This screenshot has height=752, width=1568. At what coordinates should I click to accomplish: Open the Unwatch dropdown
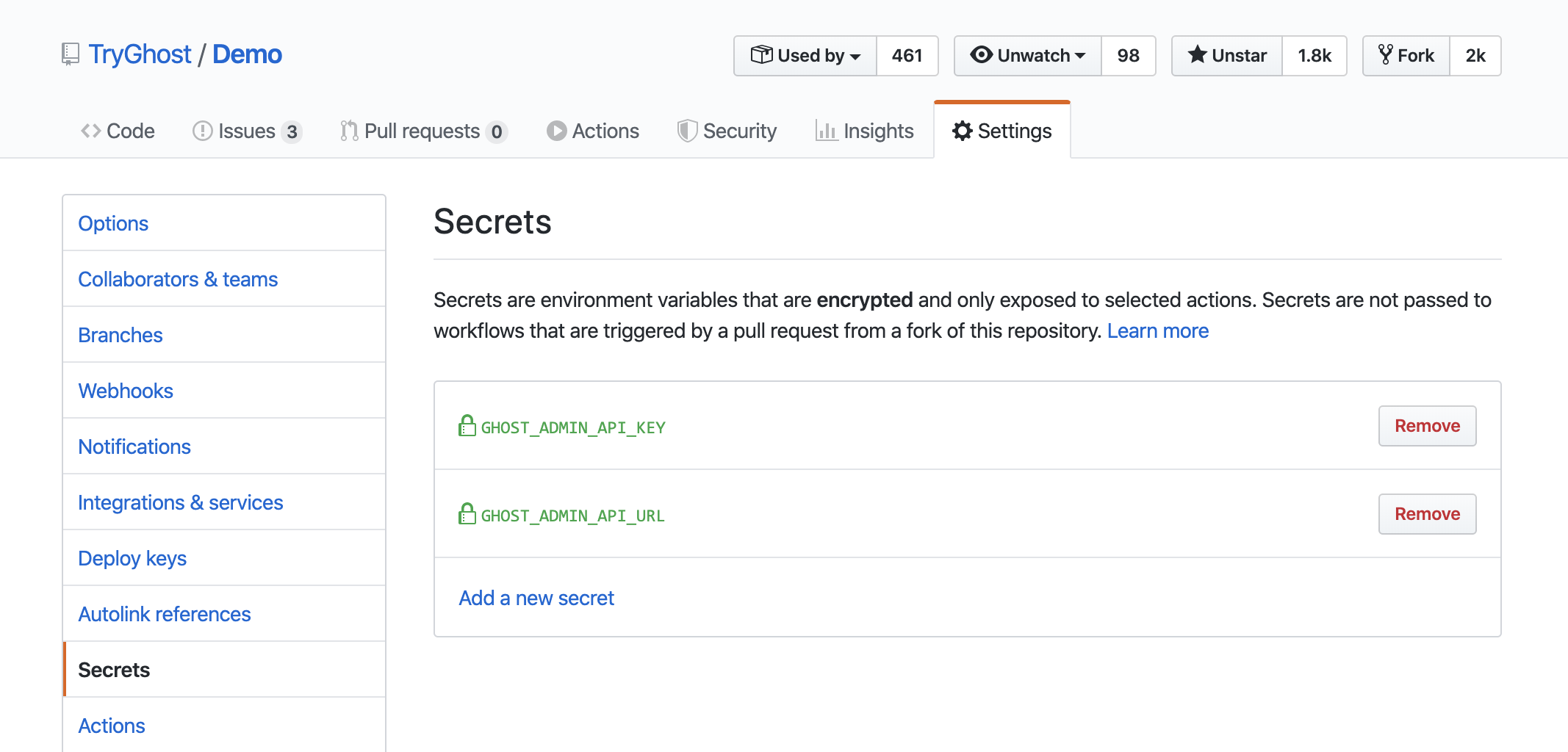tap(1027, 56)
